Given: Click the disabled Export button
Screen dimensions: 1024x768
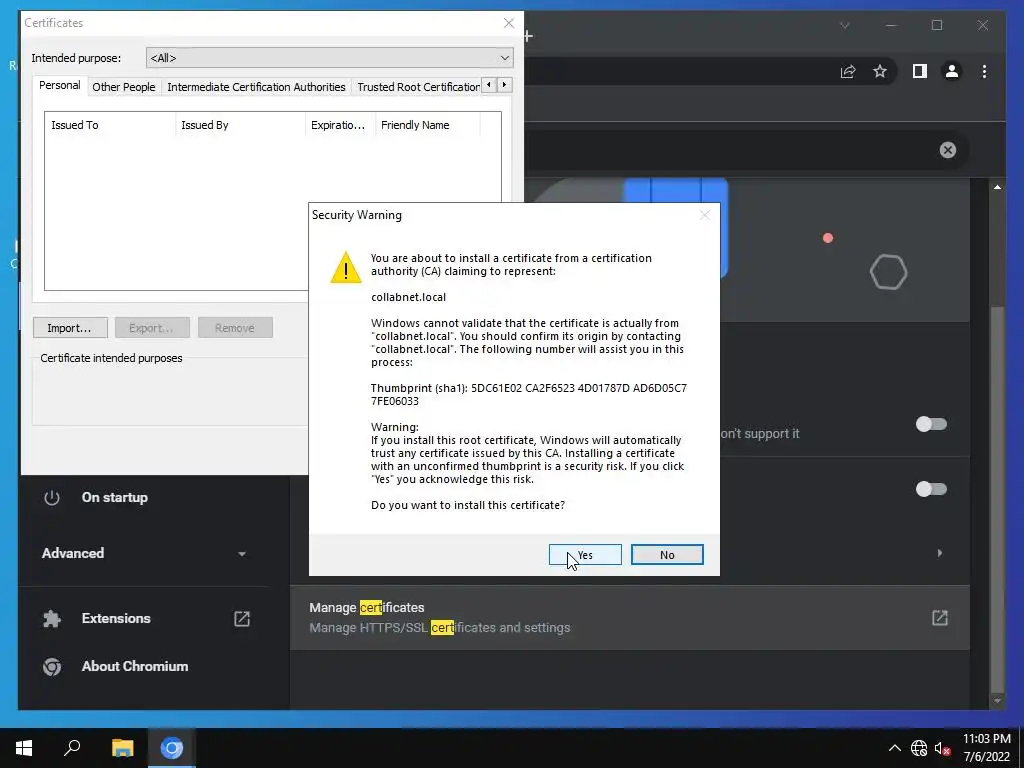Looking at the screenshot, I should tap(152, 328).
